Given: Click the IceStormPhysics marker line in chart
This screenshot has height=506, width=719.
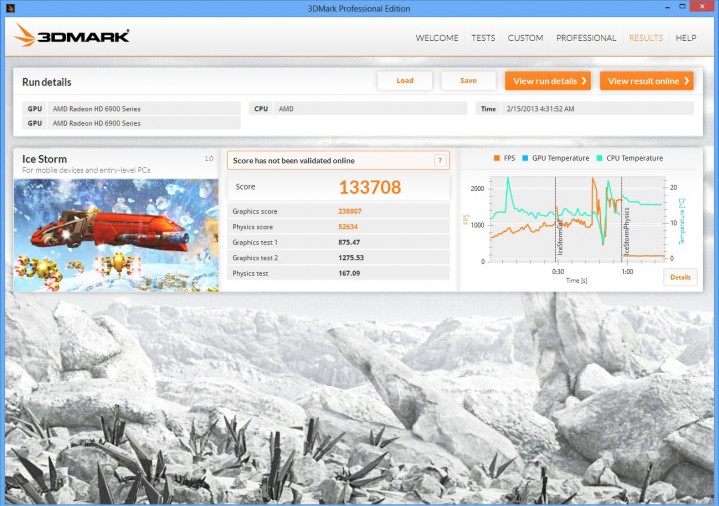Looking at the screenshot, I should tap(622, 219).
